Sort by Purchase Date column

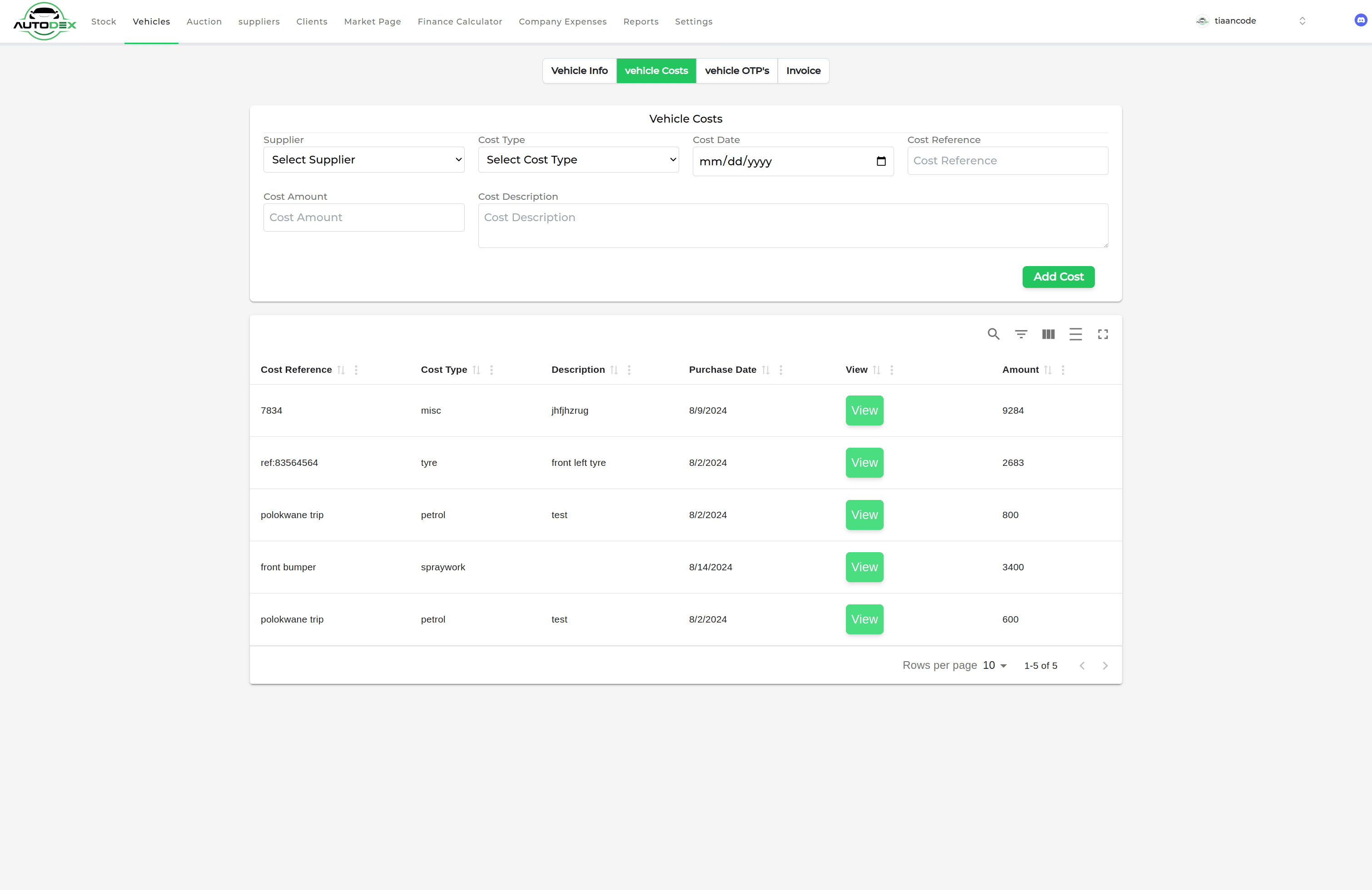(x=766, y=370)
